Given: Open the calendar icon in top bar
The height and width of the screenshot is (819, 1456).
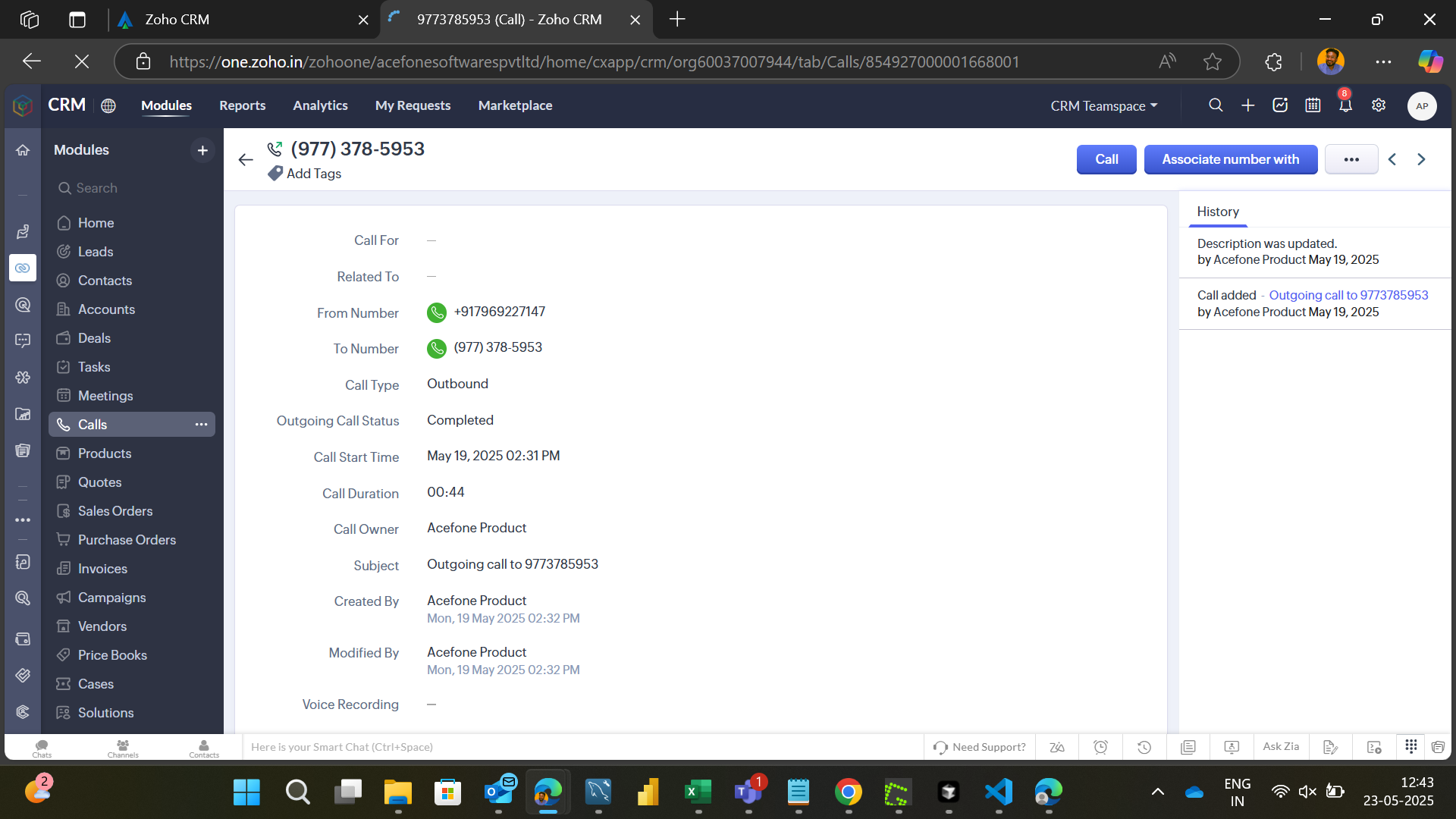Looking at the screenshot, I should pyautogui.click(x=1313, y=105).
